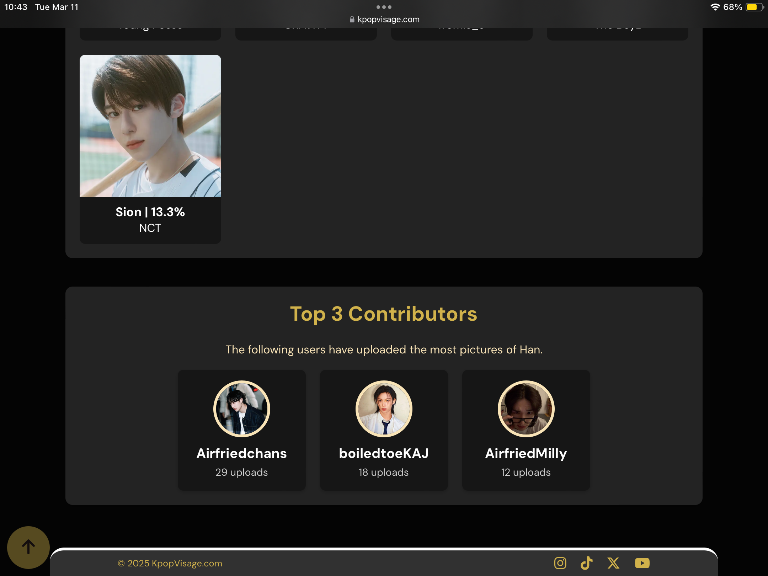Screen dimensions: 768x576
Task: Open the X (Twitter) footer icon
Action: click(x=613, y=563)
